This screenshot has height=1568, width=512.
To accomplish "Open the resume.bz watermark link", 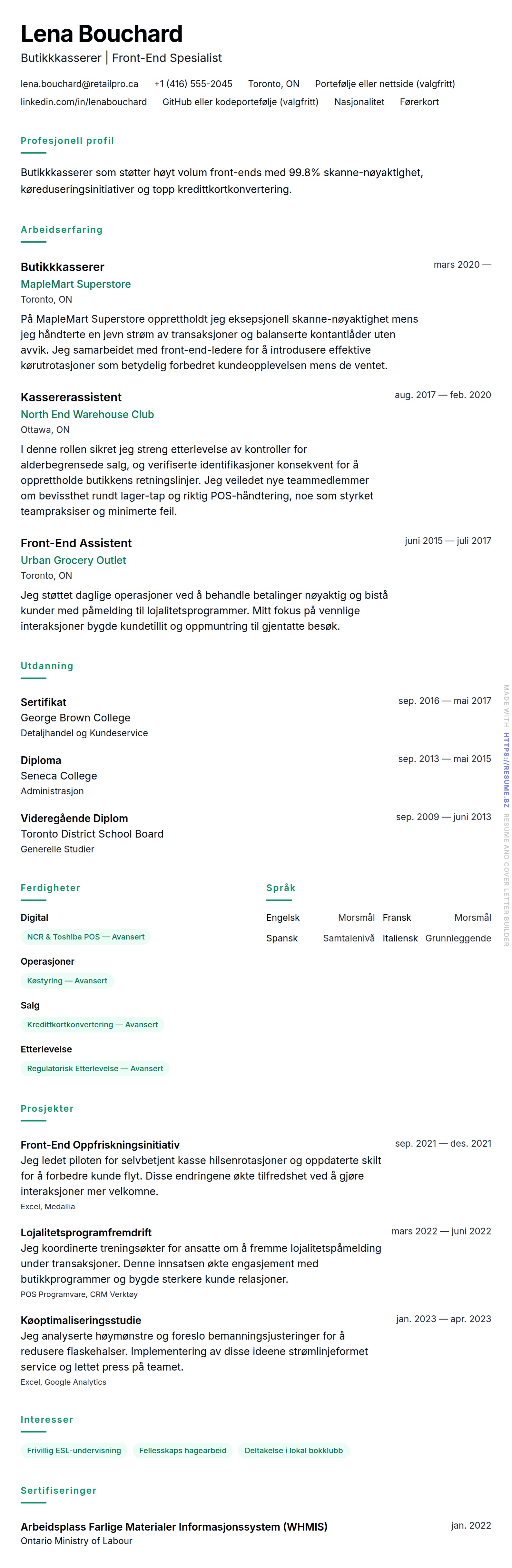I will point(506,770).
